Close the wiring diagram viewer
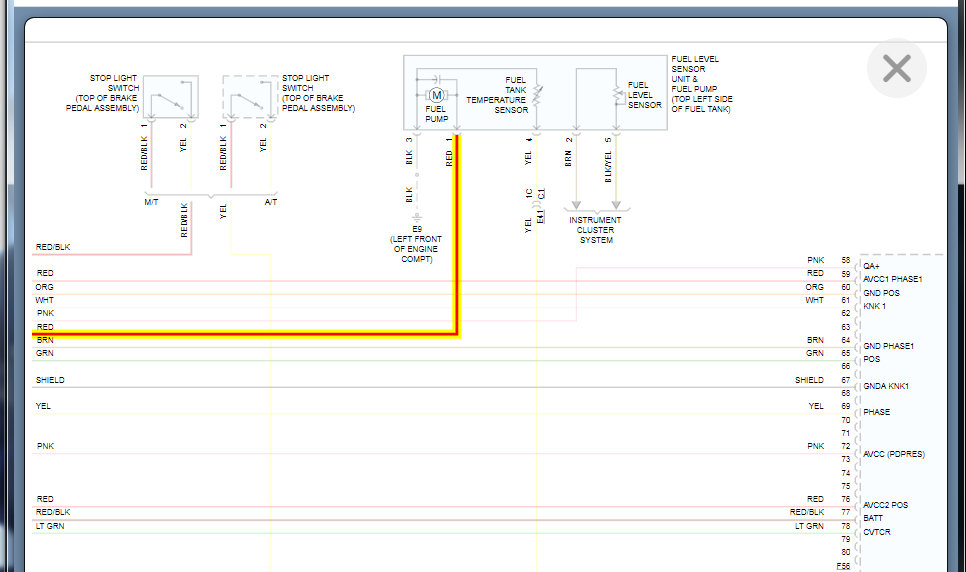The image size is (966, 572). [x=896, y=68]
